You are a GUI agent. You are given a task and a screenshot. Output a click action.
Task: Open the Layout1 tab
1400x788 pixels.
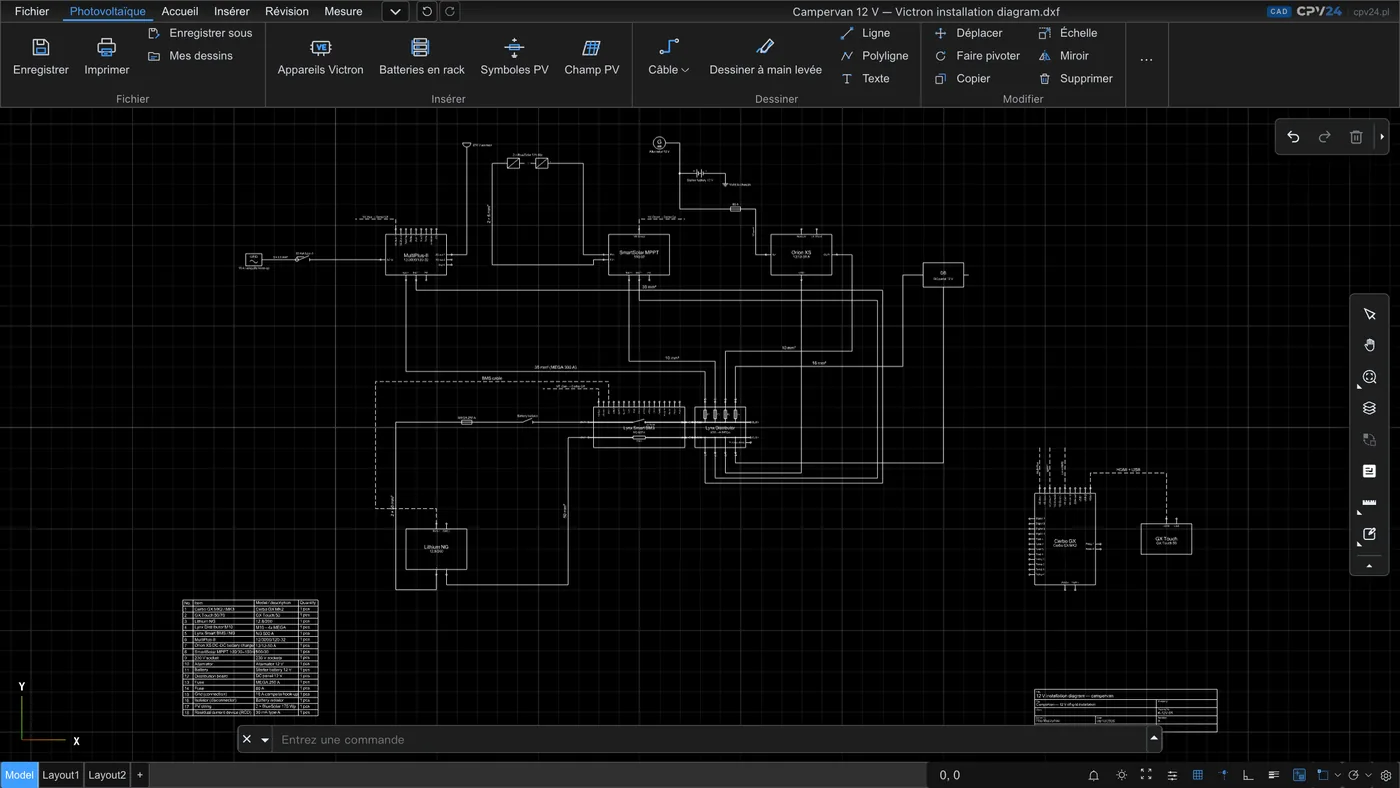tap(60, 775)
